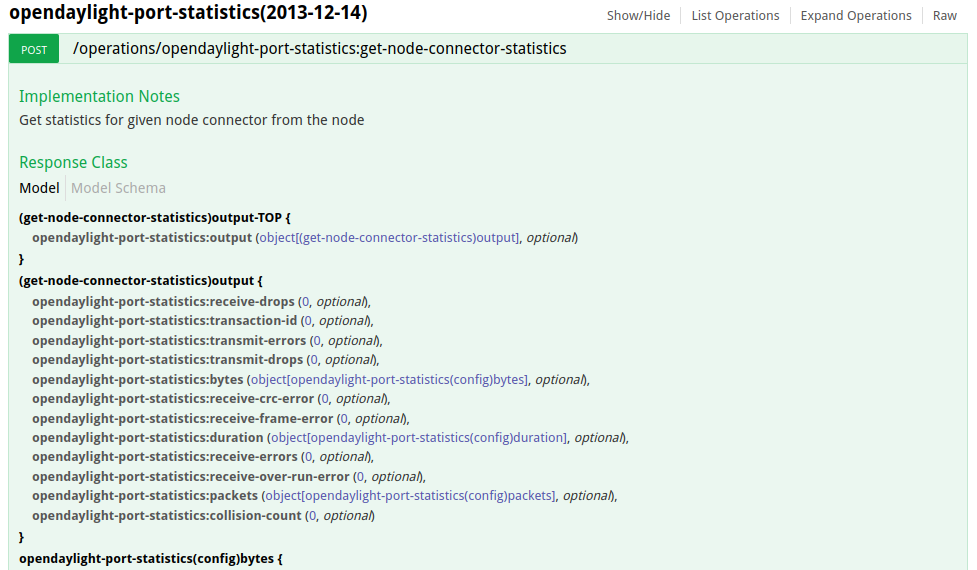This screenshot has width=977, height=570.
Task: Open the object[(get-node-connector-statistics)output] type link
Action: coord(389,238)
